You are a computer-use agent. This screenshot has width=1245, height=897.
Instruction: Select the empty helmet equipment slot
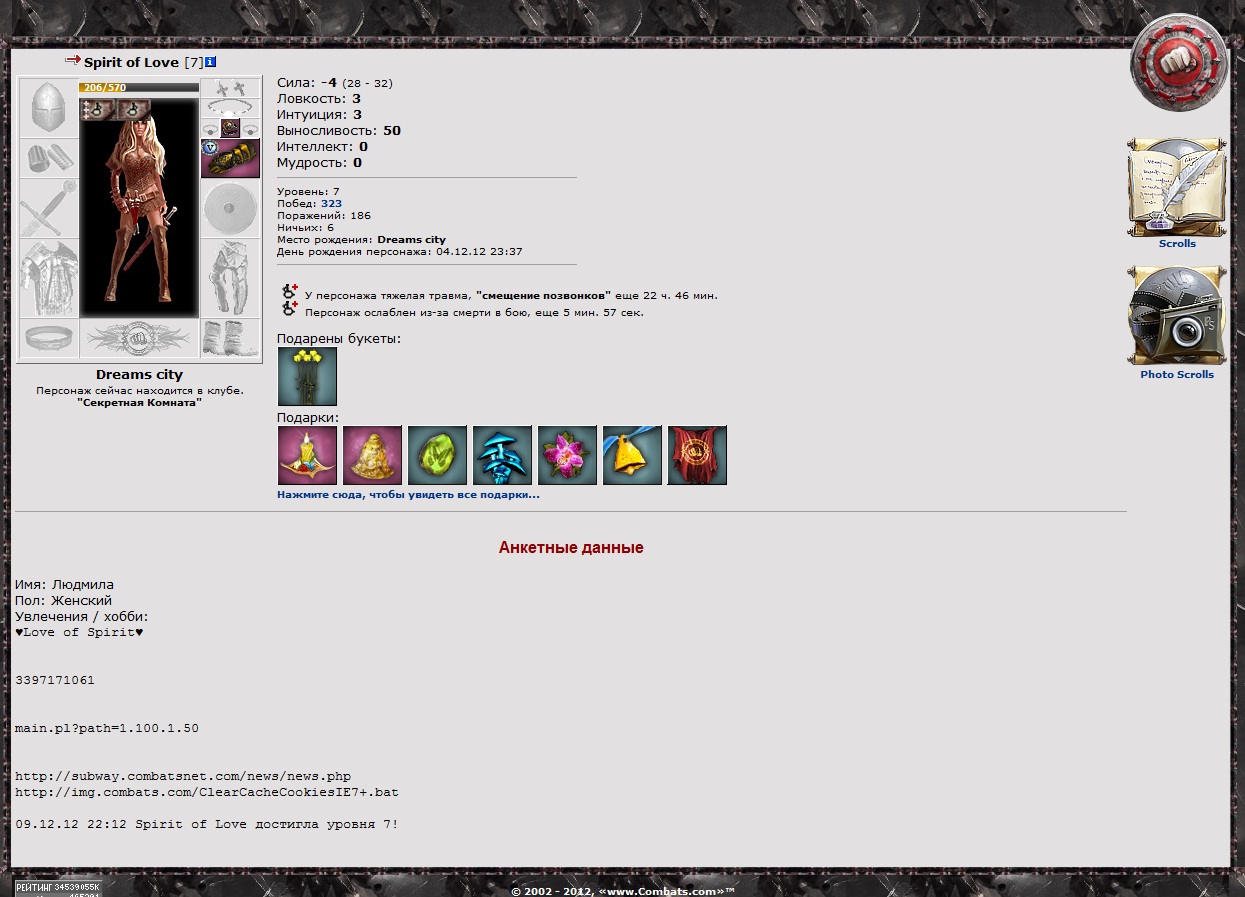[49, 108]
